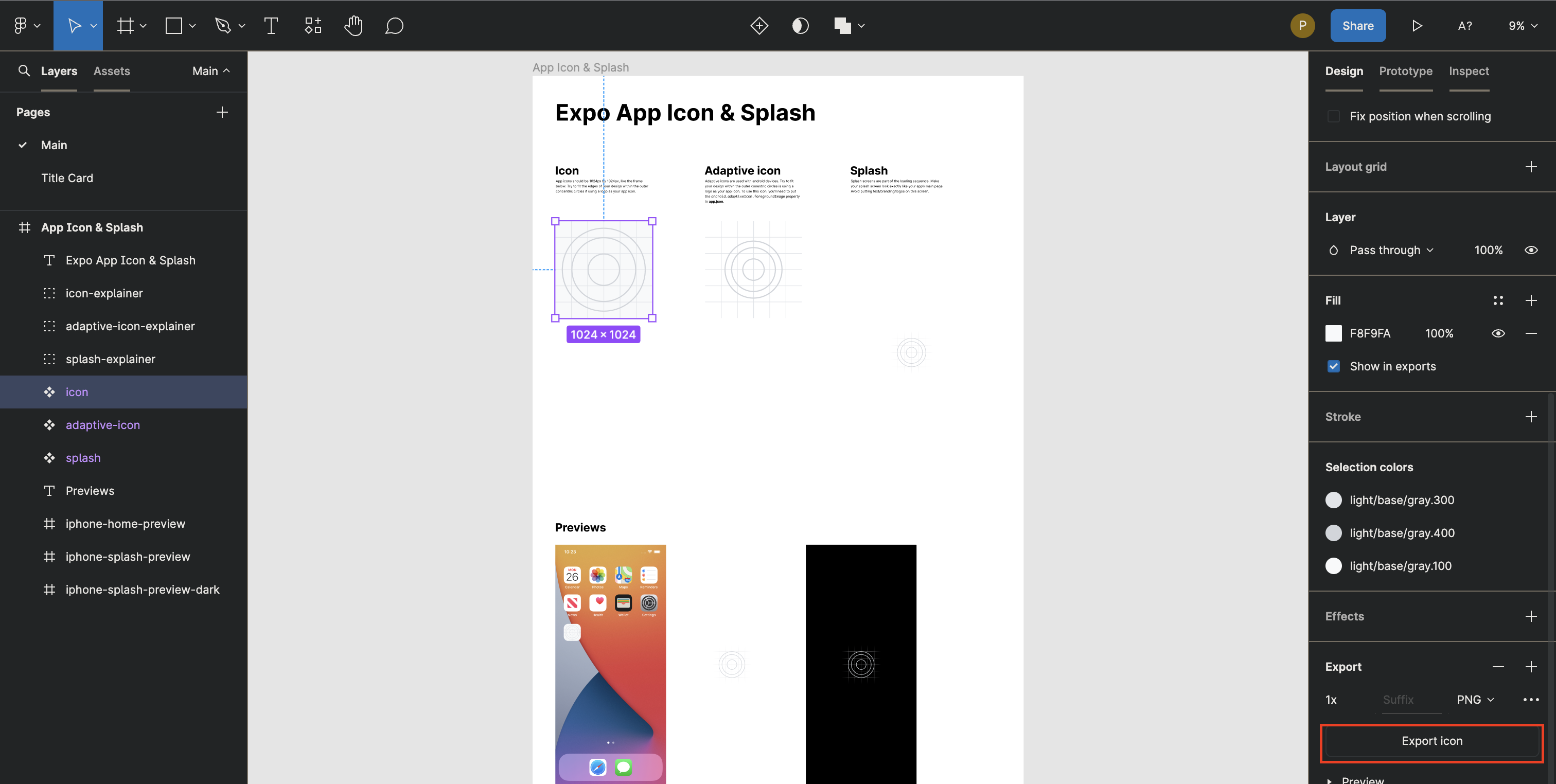
Task: Uncheck Show in exports
Action: coord(1333,366)
